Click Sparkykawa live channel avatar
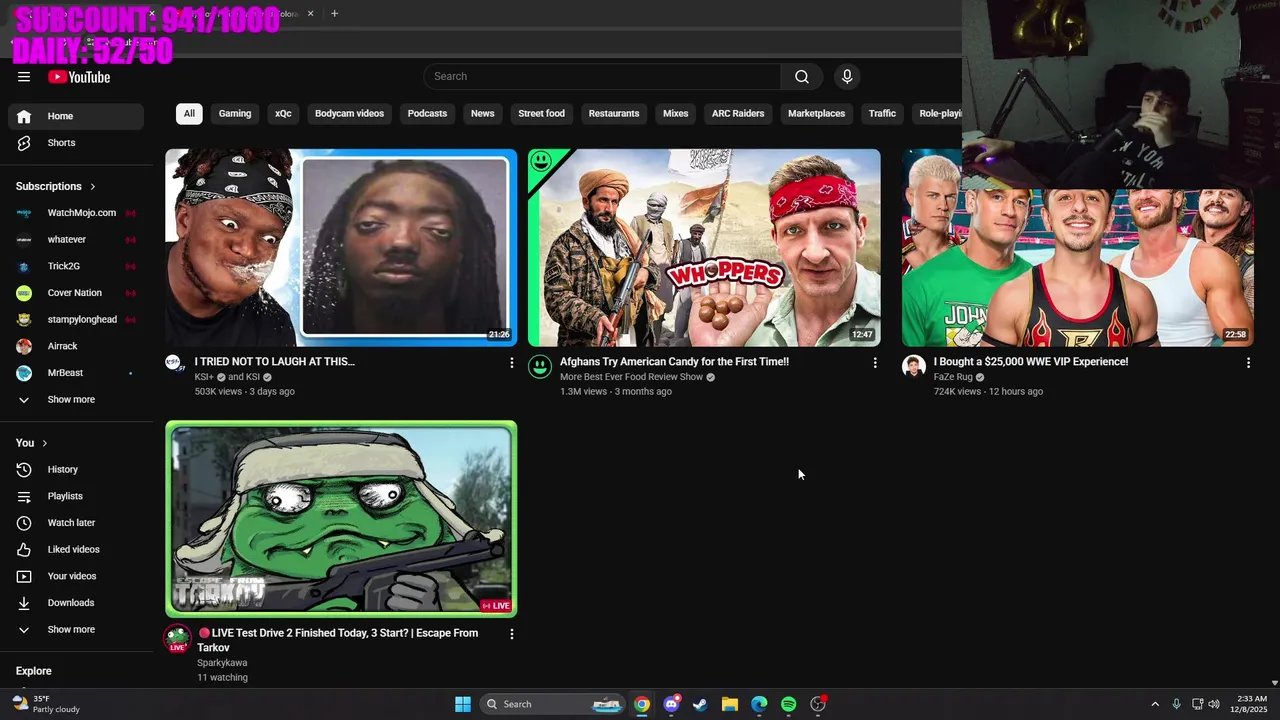The image size is (1280, 720). pyautogui.click(x=178, y=639)
